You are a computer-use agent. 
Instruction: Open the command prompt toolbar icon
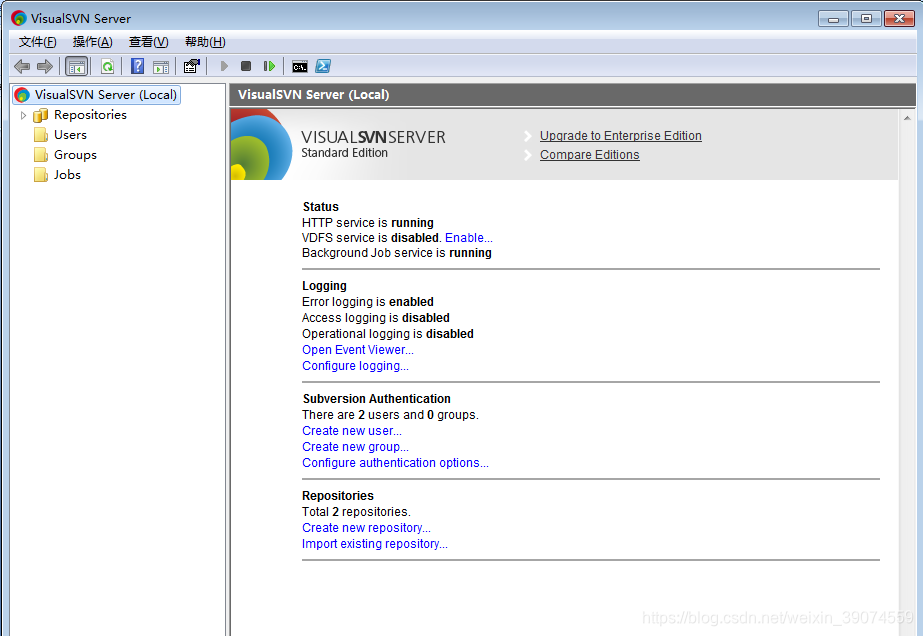click(x=300, y=67)
